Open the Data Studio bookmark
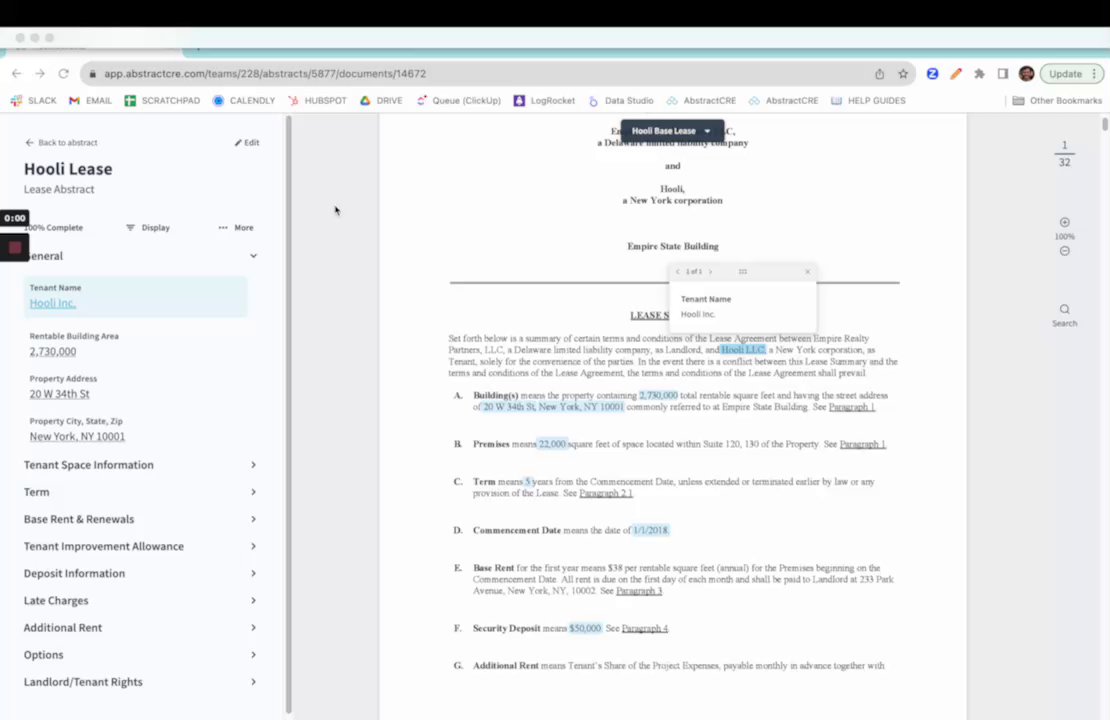Image resolution: width=1110 pixels, height=720 pixels. [621, 101]
